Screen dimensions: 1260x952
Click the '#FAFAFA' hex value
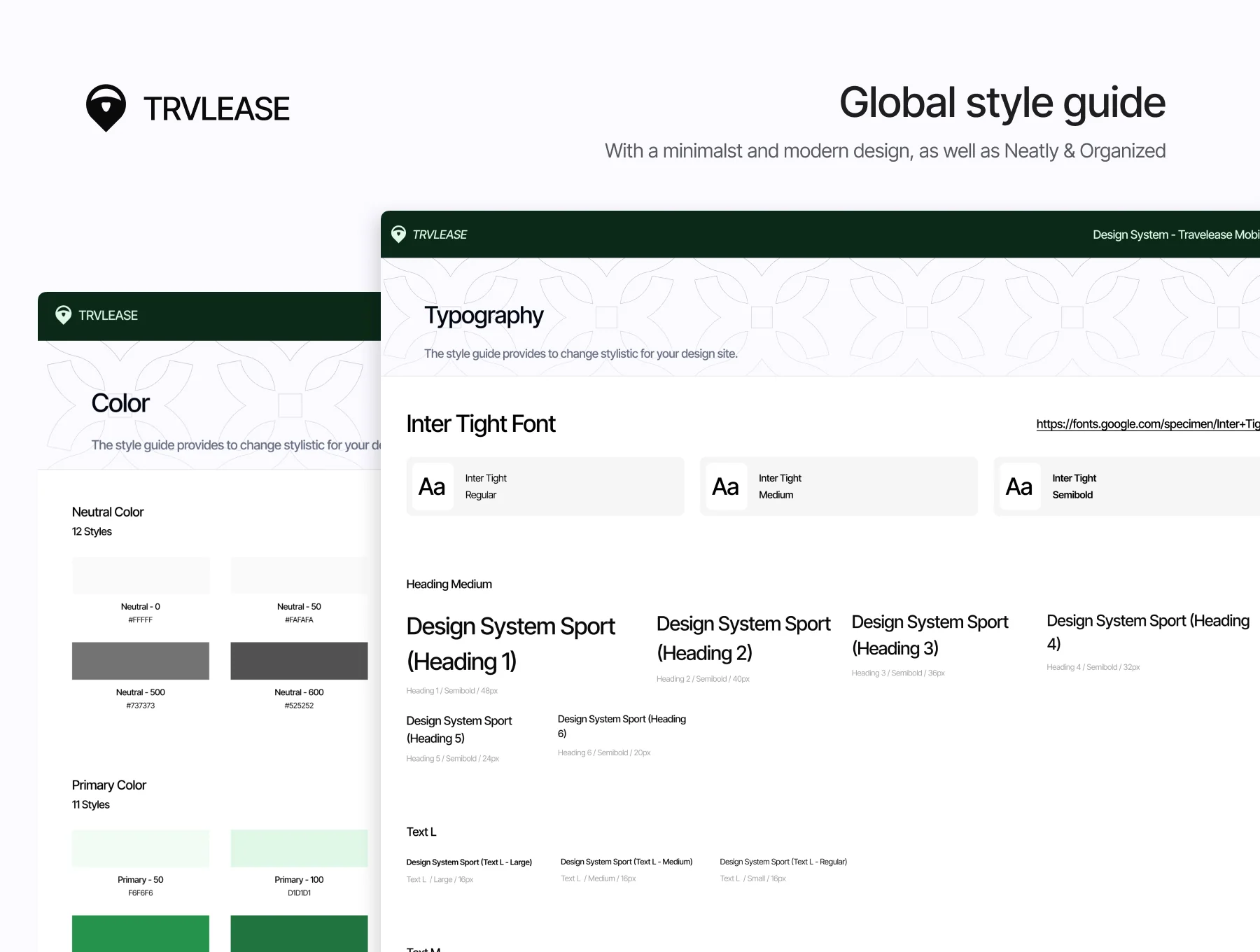pos(299,620)
